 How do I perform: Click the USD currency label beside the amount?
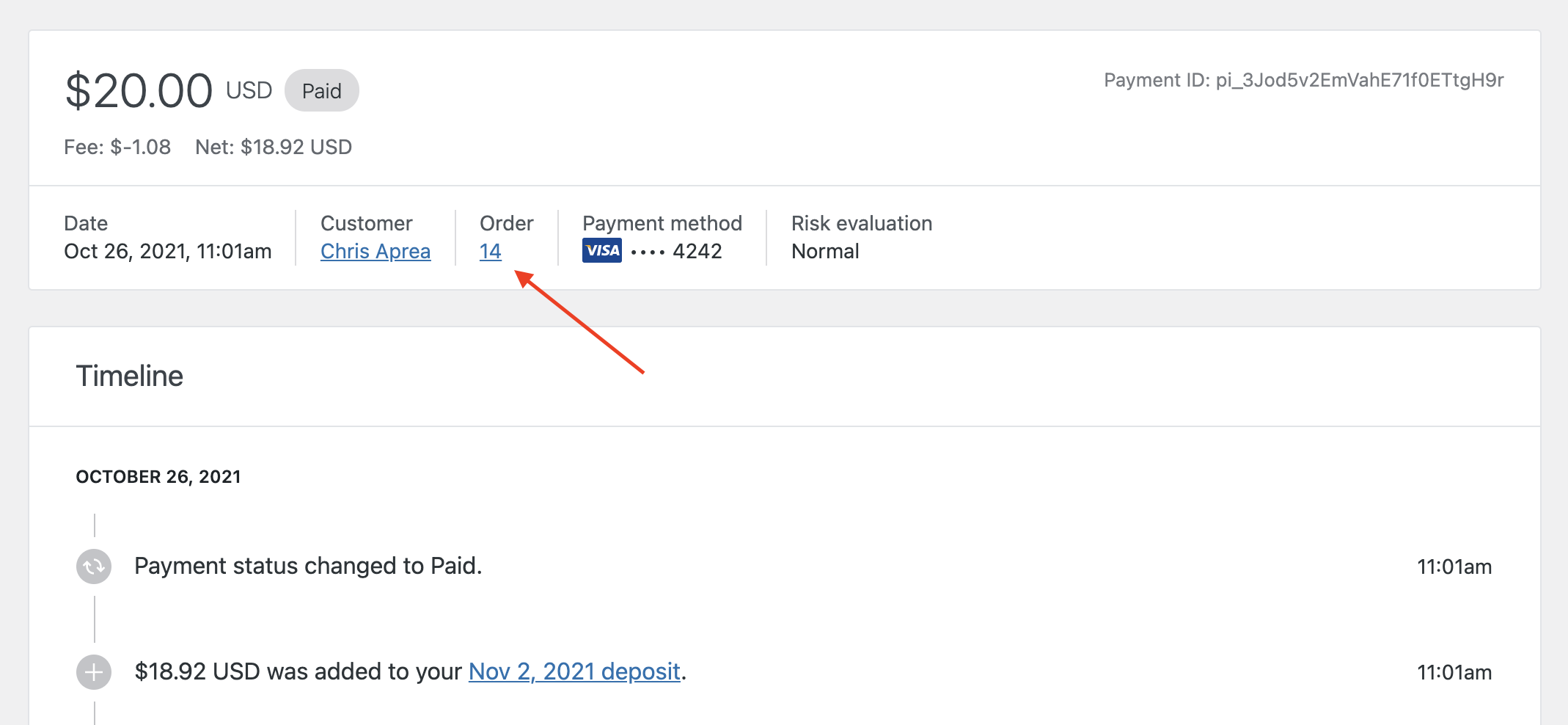point(249,90)
